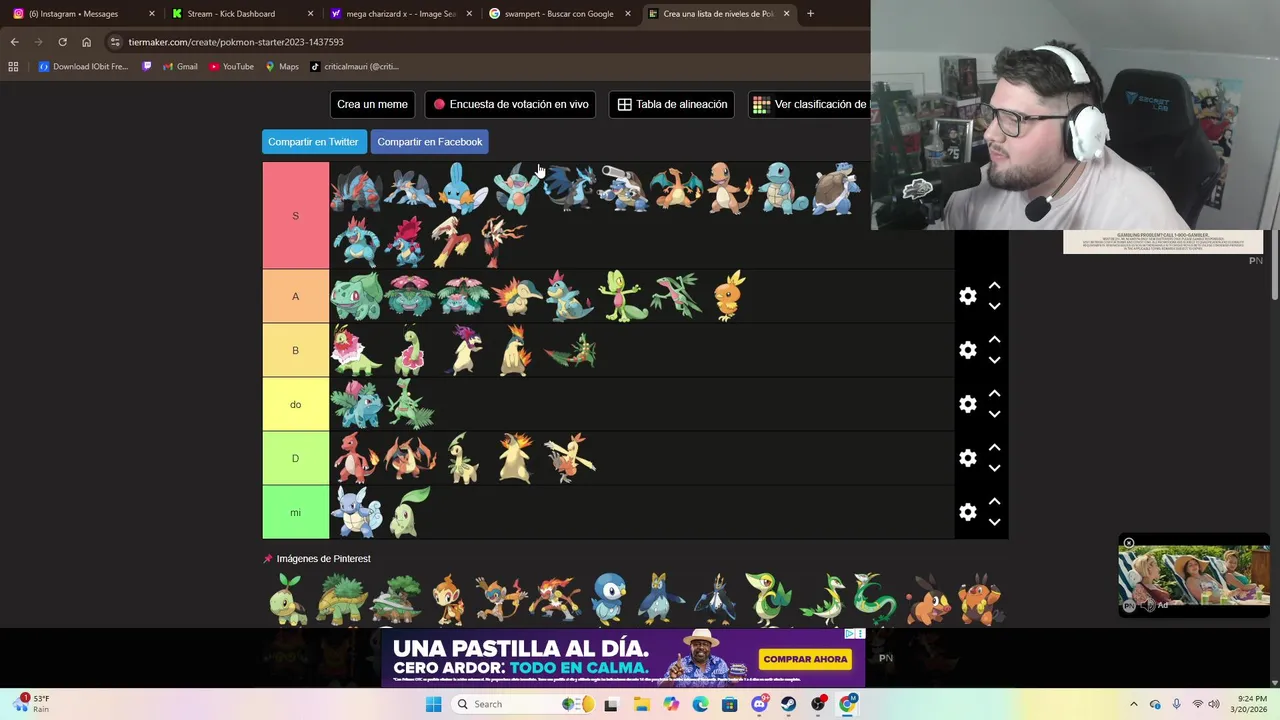Image resolution: width=1280 pixels, height=720 pixels.
Task: Open settings gear for tier D row
Action: coord(967,458)
